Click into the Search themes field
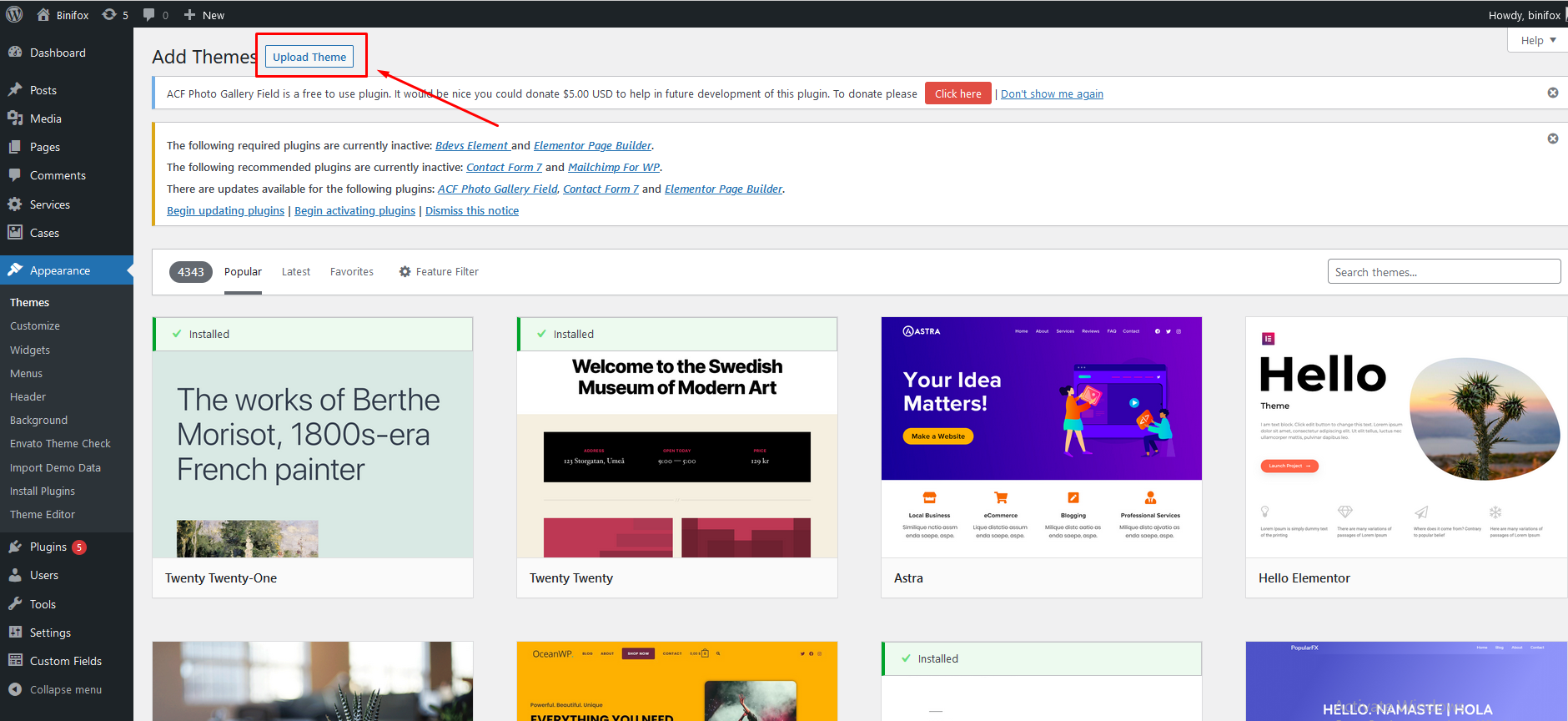Image resolution: width=1568 pixels, height=721 pixels. click(x=1443, y=272)
